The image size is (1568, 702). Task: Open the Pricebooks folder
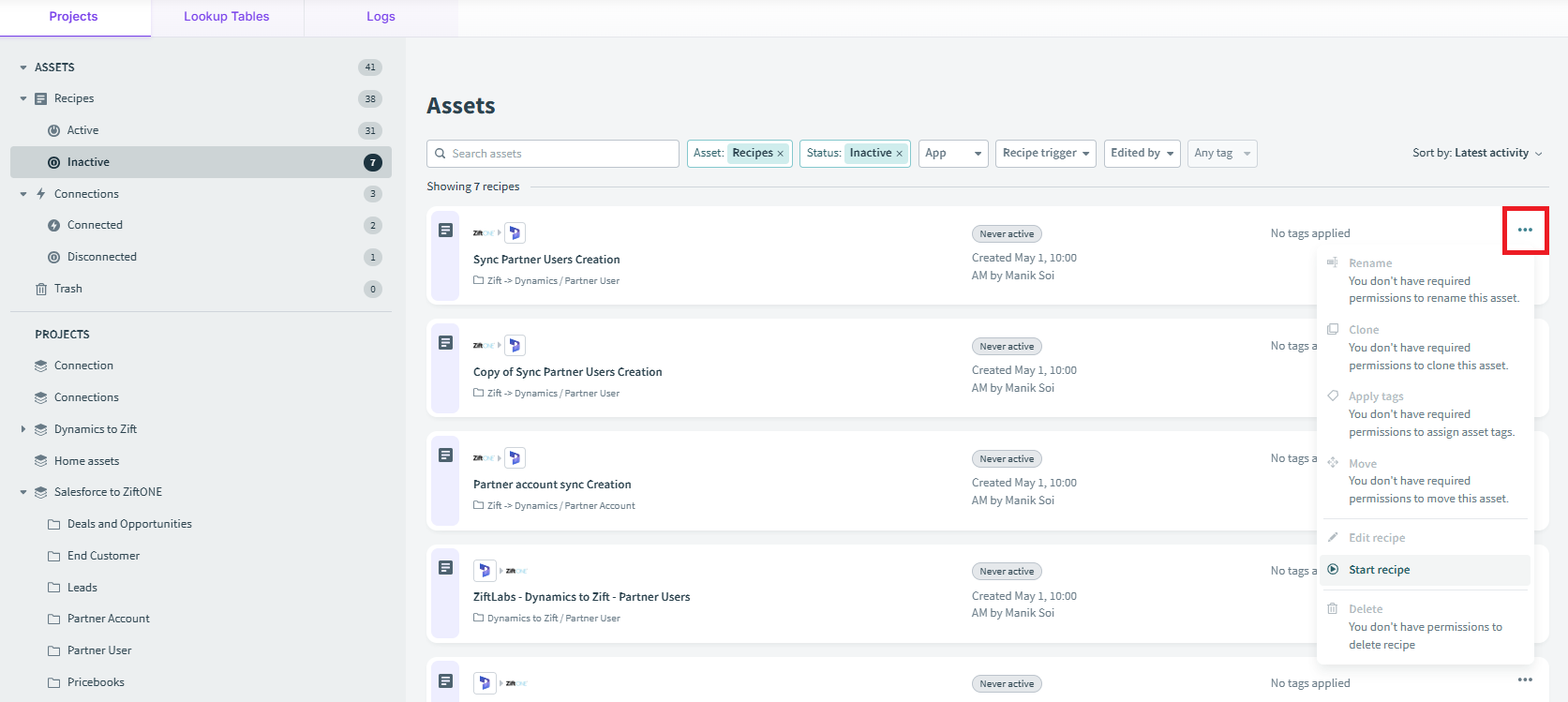[96, 682]
